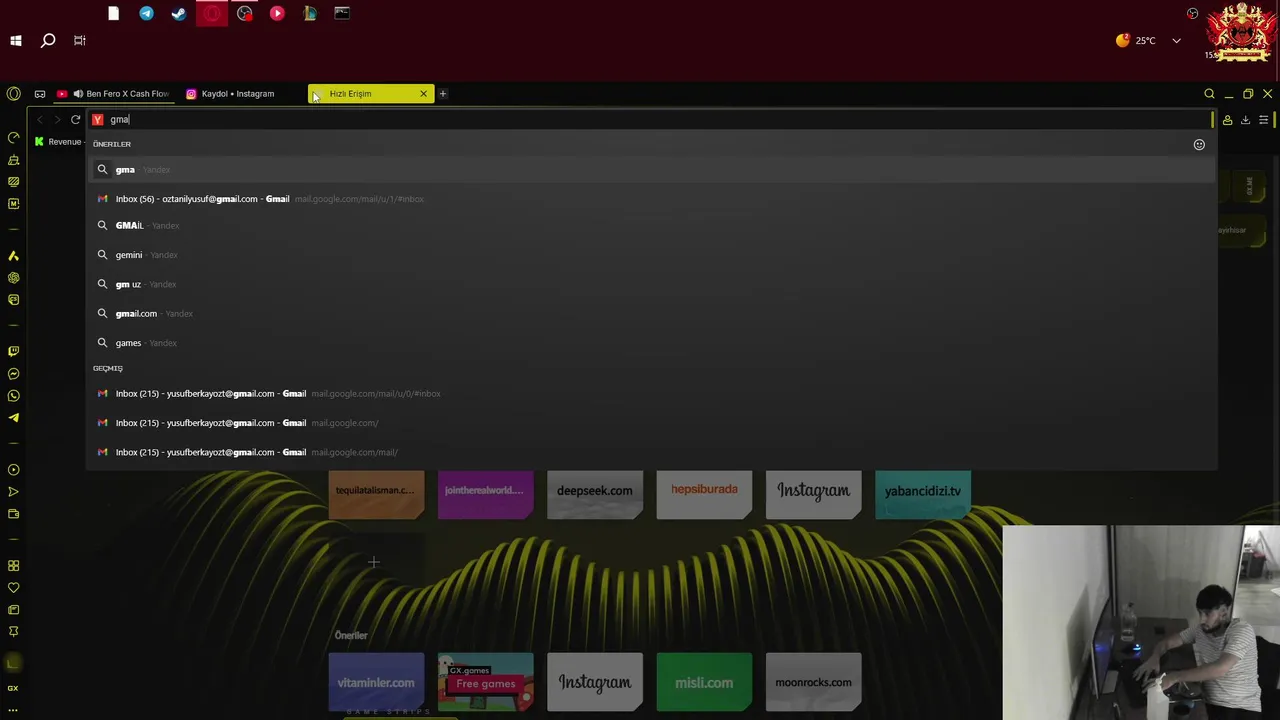Open WhatsApp icon in sidebar

(13, 396)
